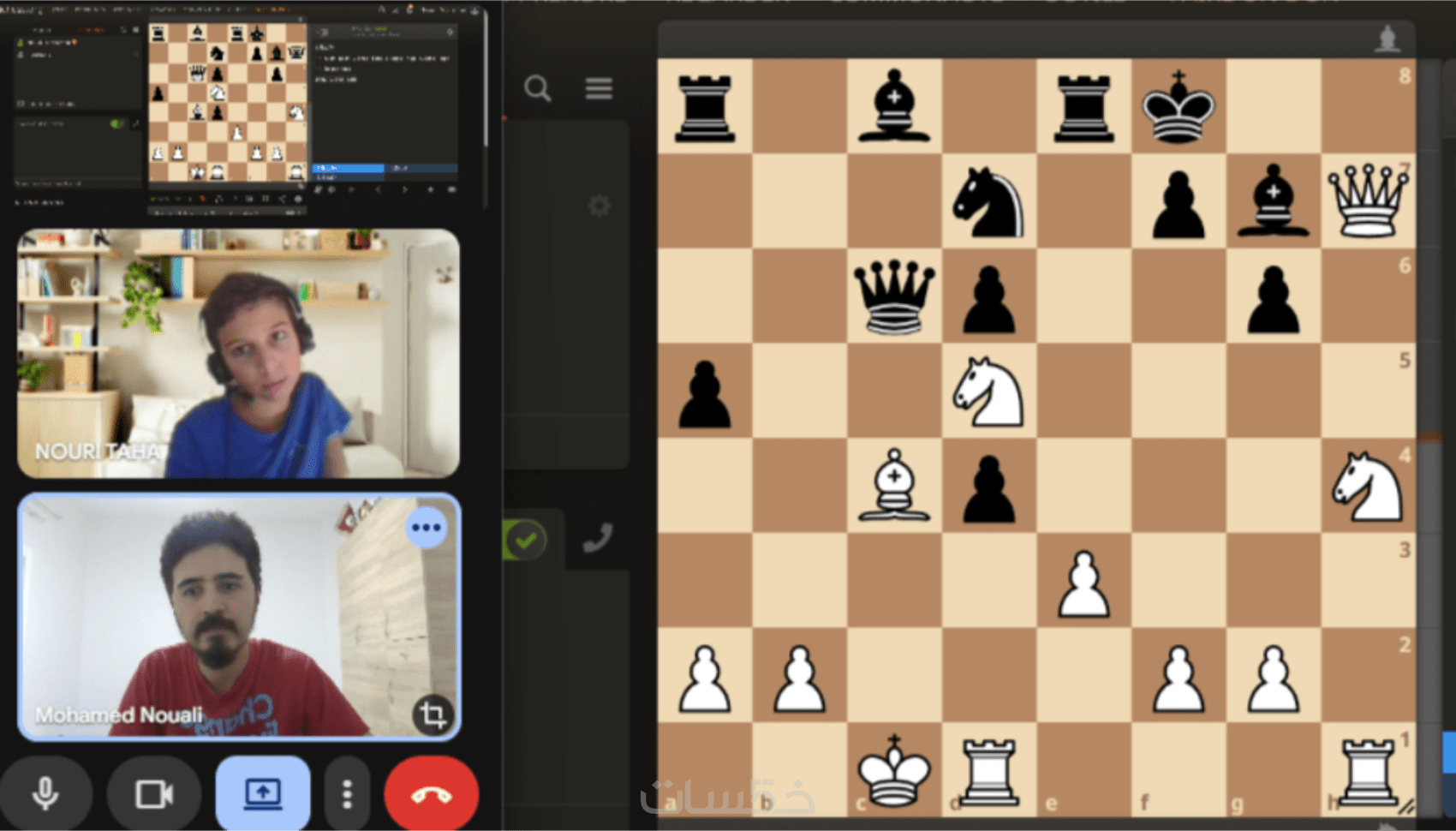Select the black pawn on g6
The image size is (1456, 831).
pyautogui.click(x=1274, y=299)
